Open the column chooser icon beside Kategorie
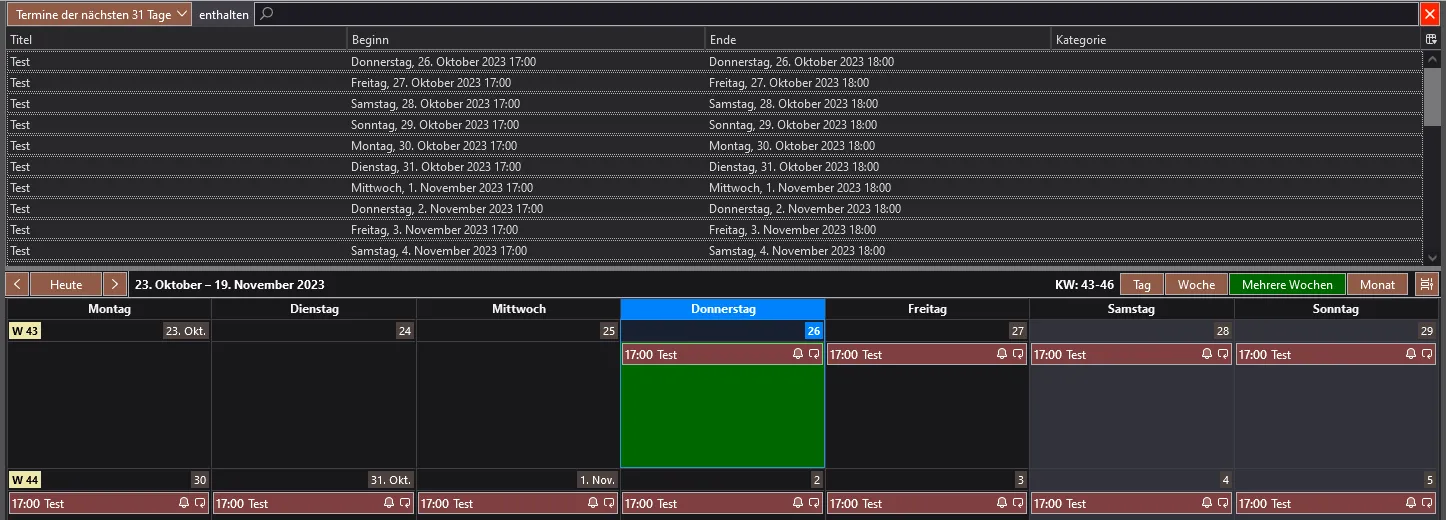1446x520 pixels. 1430,39
